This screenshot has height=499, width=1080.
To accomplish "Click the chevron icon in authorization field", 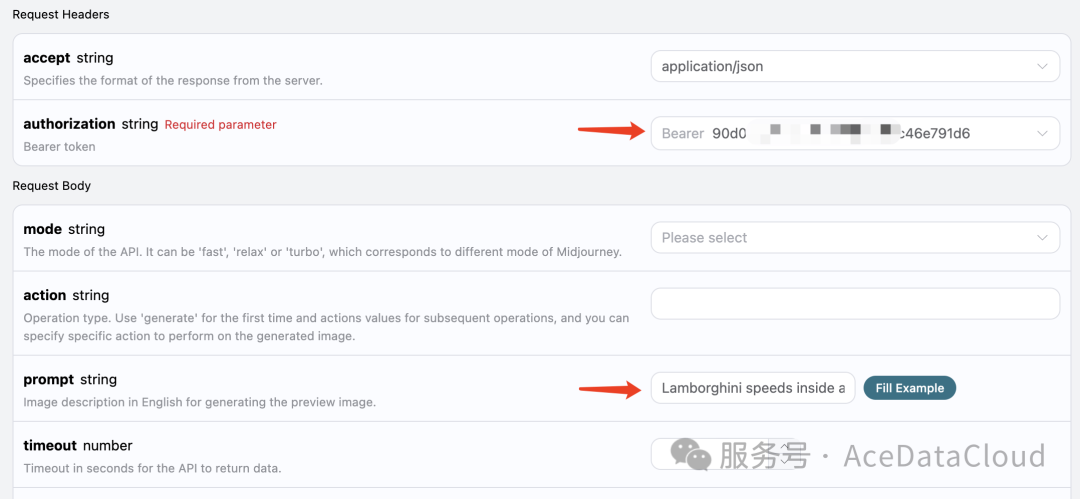I will (x=1042, y=134).
